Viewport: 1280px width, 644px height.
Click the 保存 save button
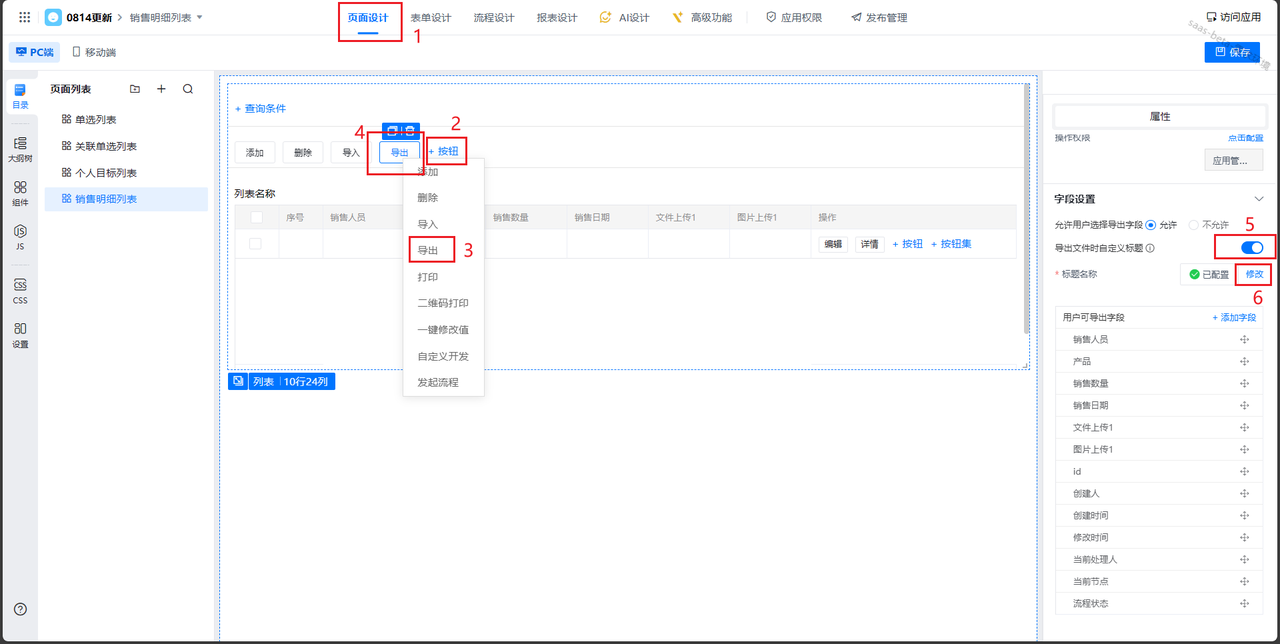(x=1232, y=52)
